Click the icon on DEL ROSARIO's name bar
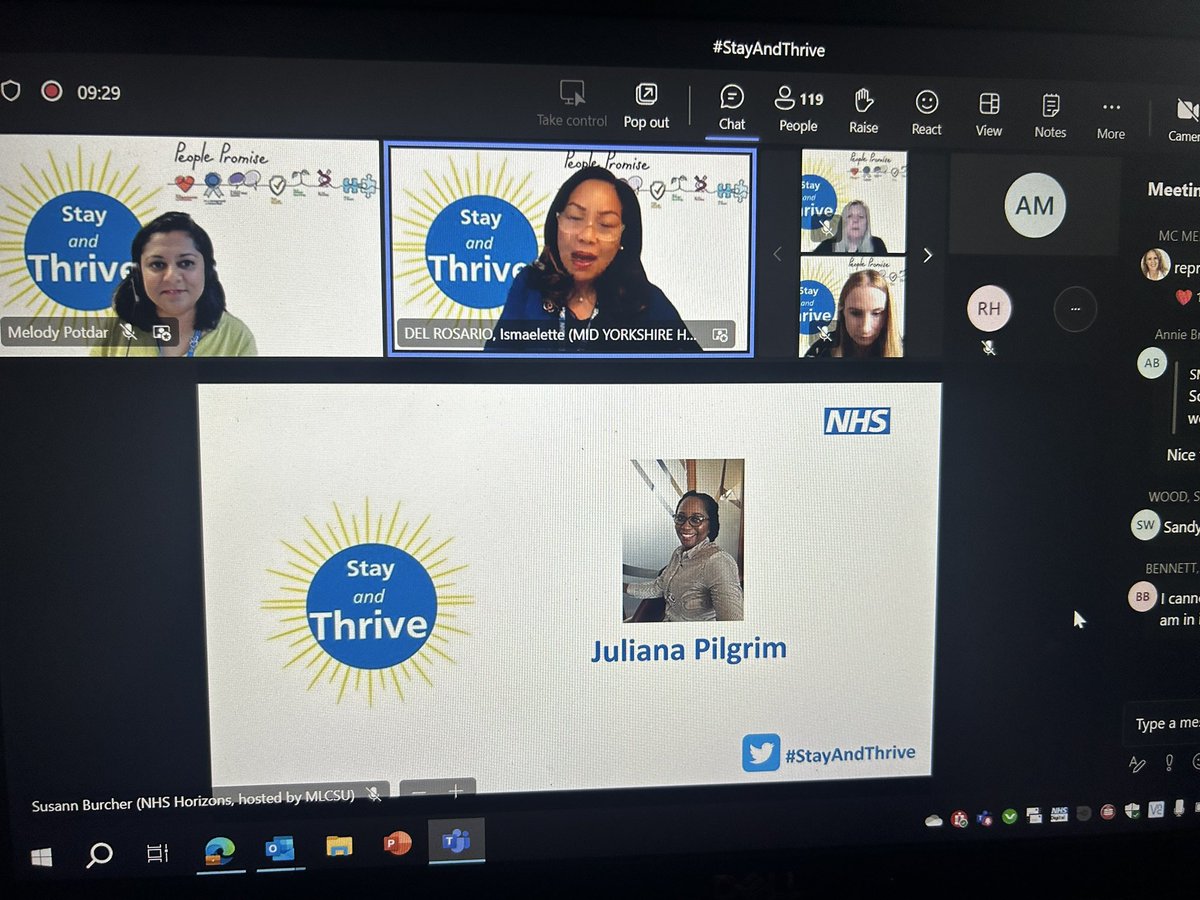 pyautogui.click(x=719, y=335)
